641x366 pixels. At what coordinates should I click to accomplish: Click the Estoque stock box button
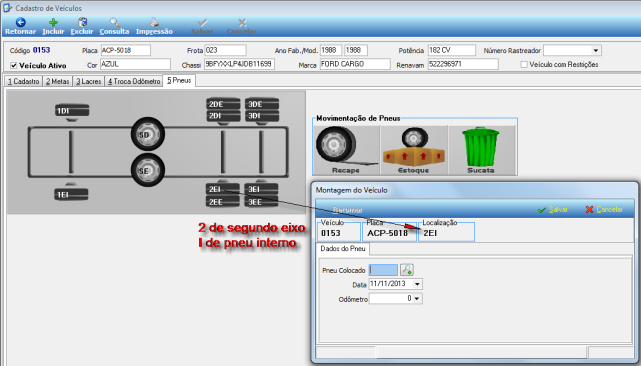coord(414,150)
